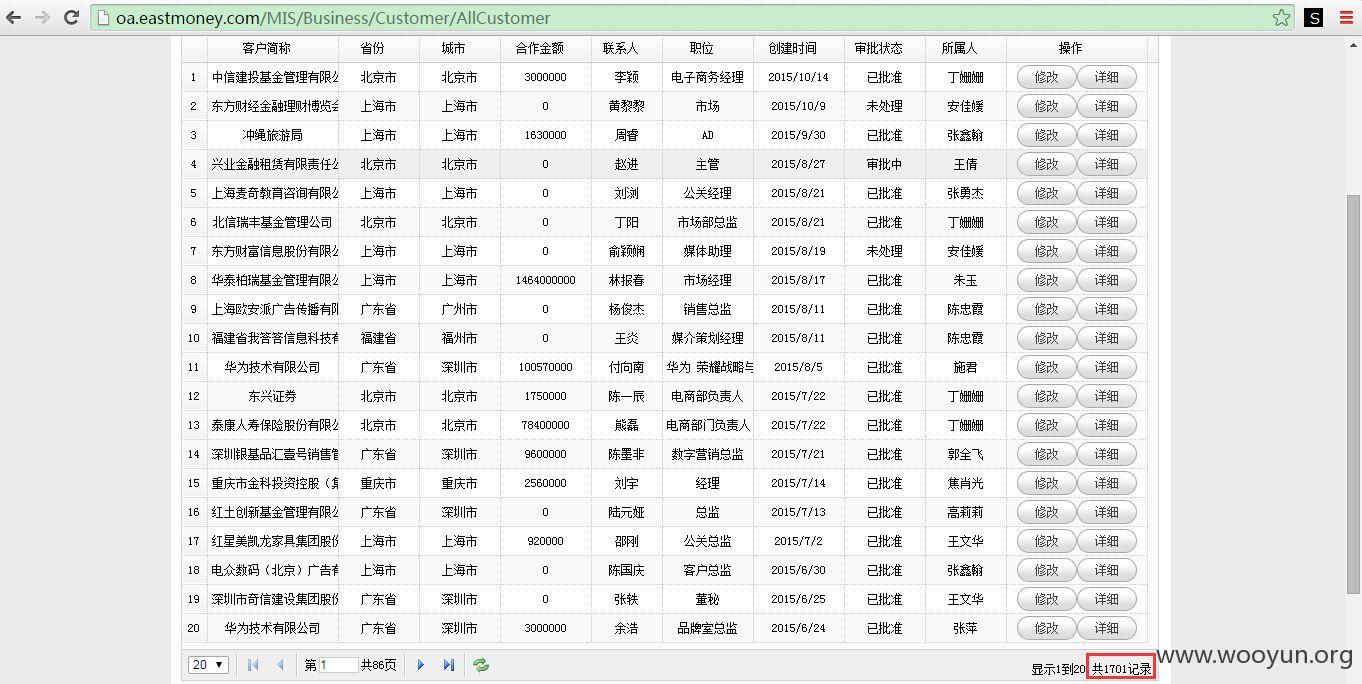Go to the next page of the table
The height and width of the screenshot is (684, 1362).
coord(421,665)
